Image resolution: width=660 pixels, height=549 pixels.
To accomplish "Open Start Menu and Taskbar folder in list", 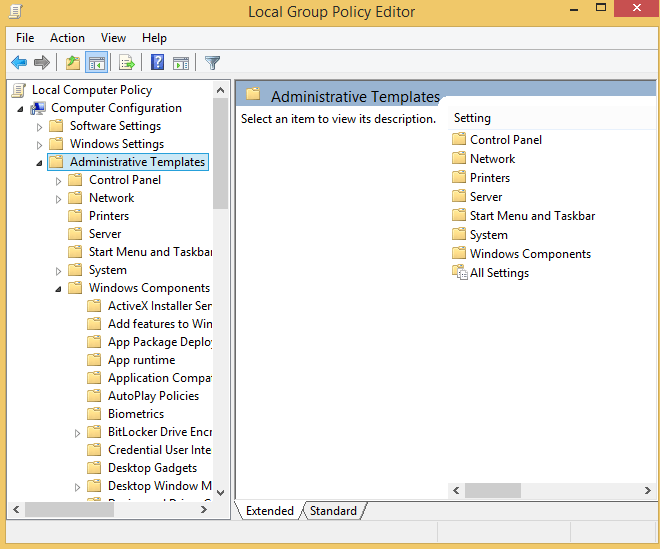I will pyautogui.click(x=532, y=216).
